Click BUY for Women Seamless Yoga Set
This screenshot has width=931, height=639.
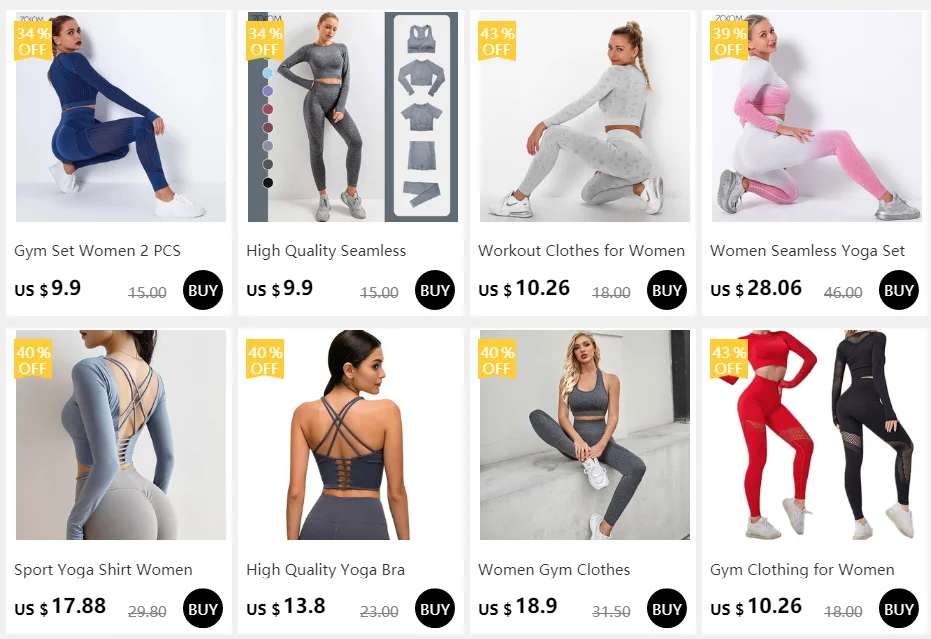tap(898, 290)
